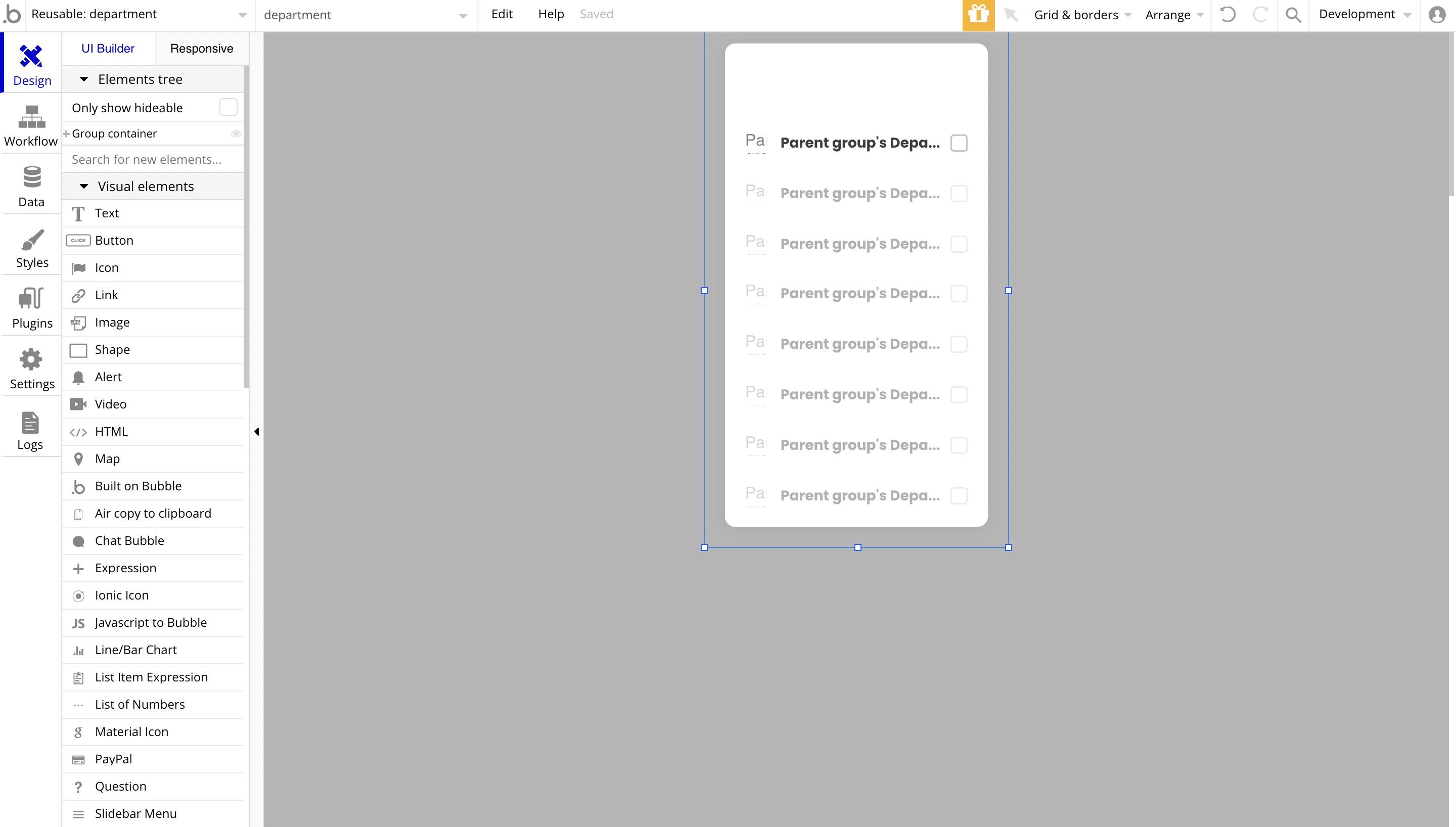This screenshot has width=1456, height=827.
Task: Open the Workflow tab in sidebar
Action: pos(31,126)
